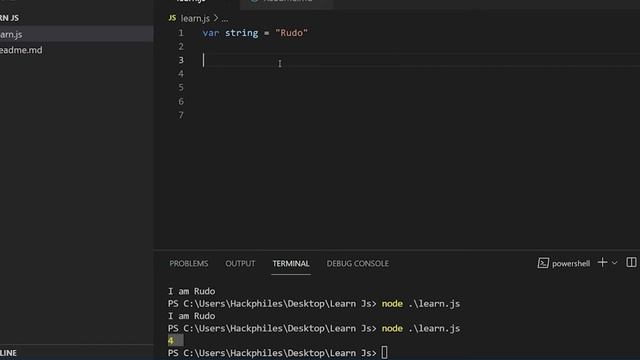Screen dimensions: 640x360
Task: Click line number 3 in gutter
Action: (x=181, y=60)
